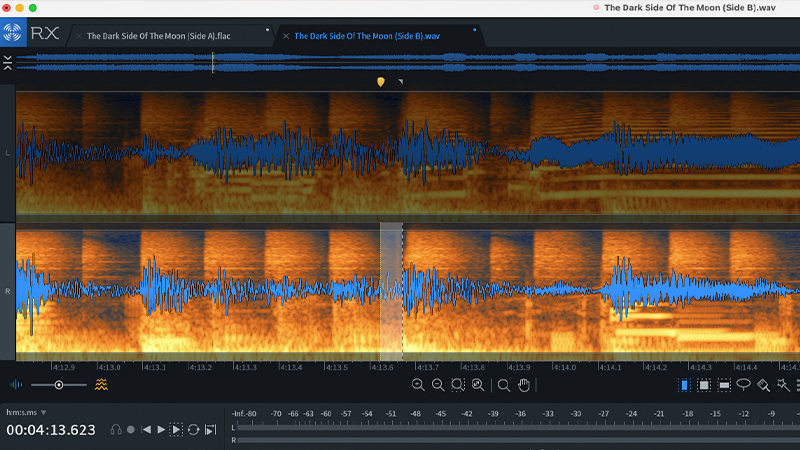800x450 pixels.
Task: Zoom out fully icon
Action: coord(478,385)
